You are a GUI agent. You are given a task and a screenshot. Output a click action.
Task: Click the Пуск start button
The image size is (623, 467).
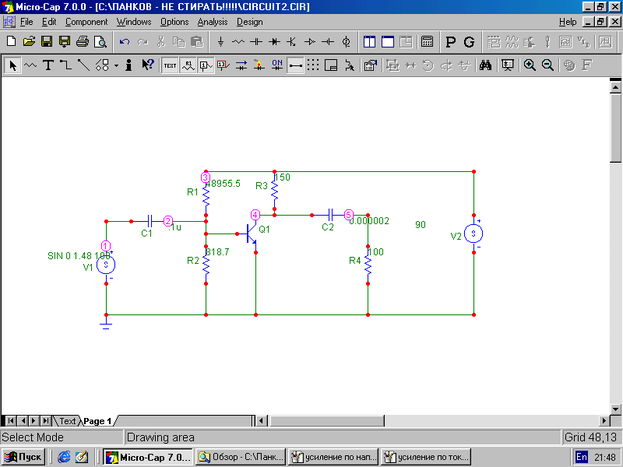tap(24, 457)
